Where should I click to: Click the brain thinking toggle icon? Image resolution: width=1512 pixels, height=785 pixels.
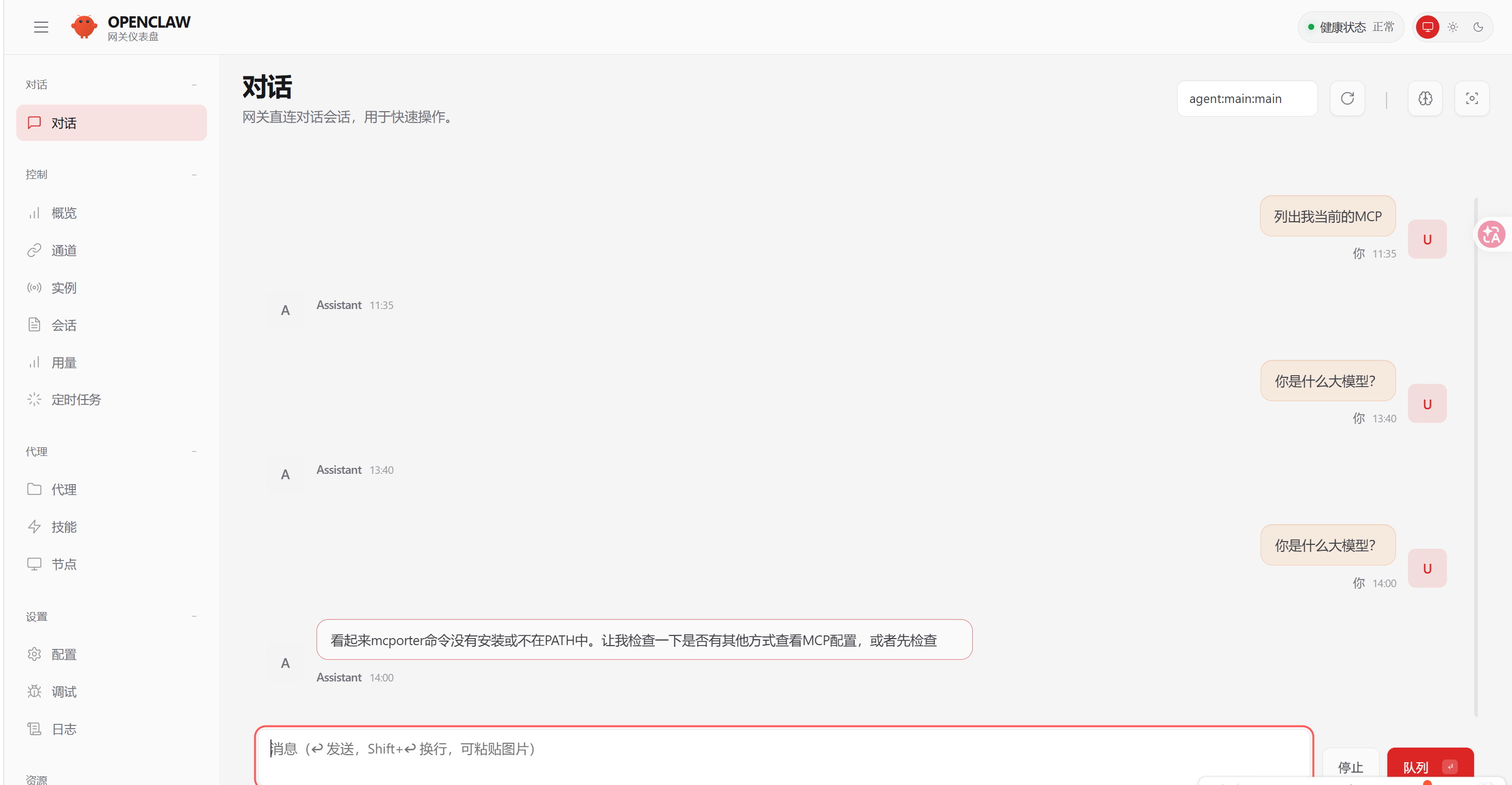(1425, 99)
